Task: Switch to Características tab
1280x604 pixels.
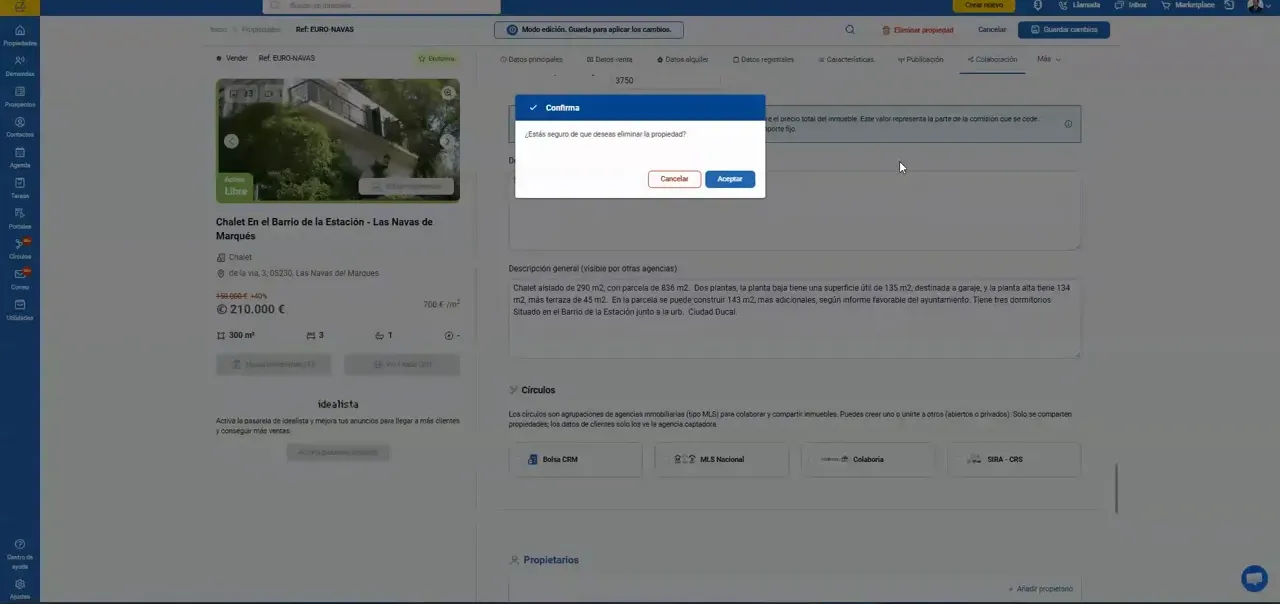Action: click(846, 59)
